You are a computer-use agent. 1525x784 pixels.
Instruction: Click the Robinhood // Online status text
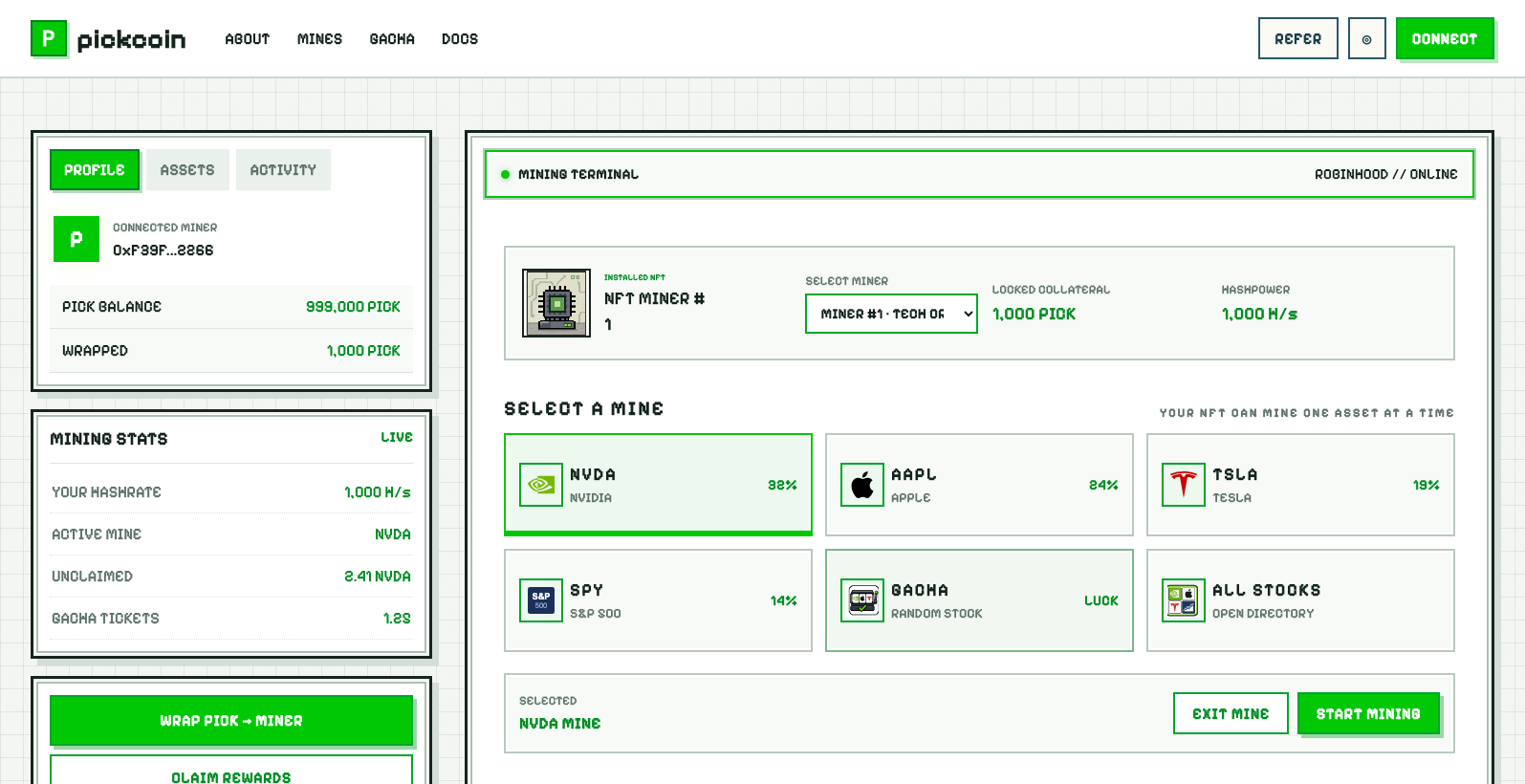(x=1385, y=174)
